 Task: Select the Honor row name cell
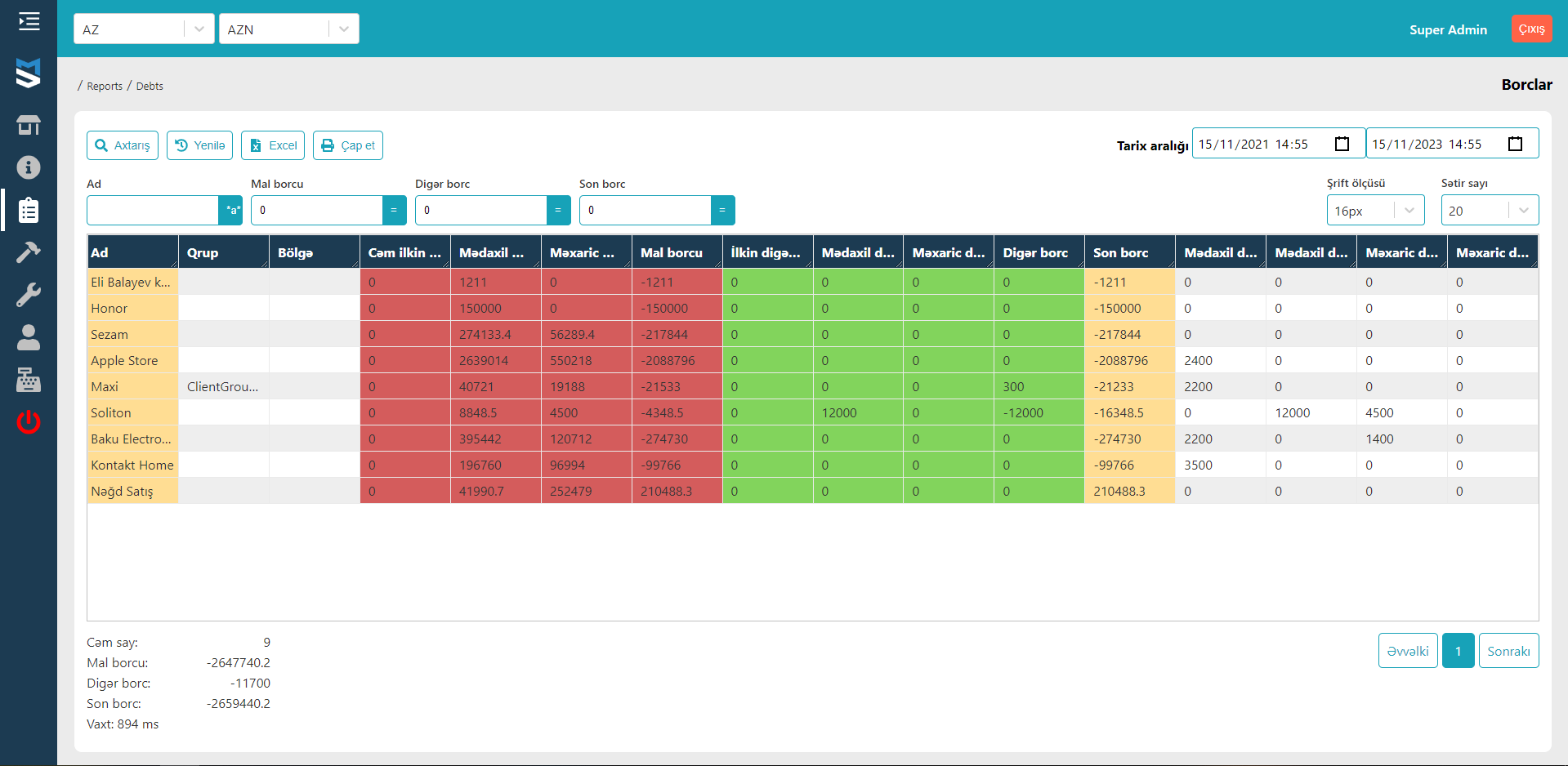[x=132, y=308]
